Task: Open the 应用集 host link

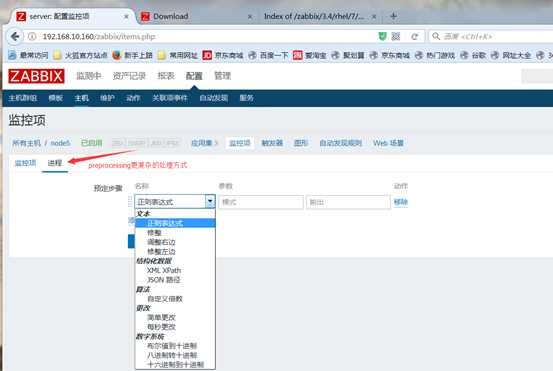Action: pyautogui.click(x=202, y=143)
